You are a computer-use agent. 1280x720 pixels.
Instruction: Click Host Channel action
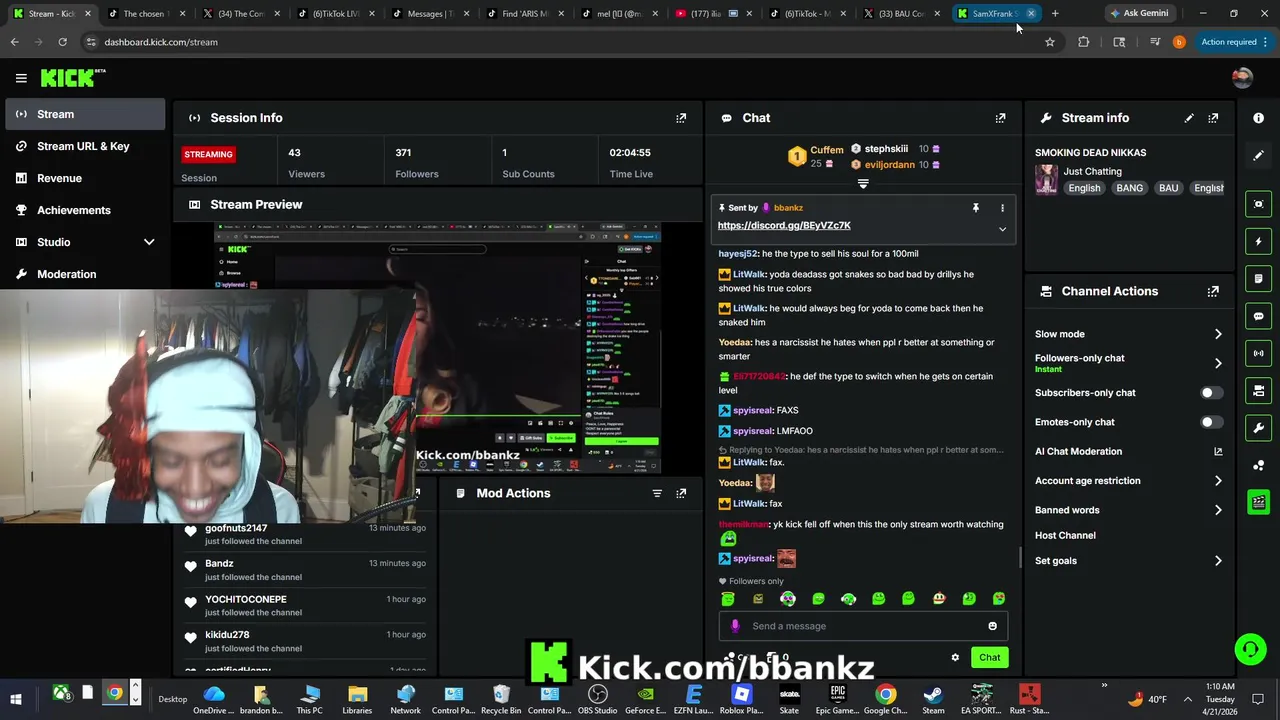click(1065, 536)
